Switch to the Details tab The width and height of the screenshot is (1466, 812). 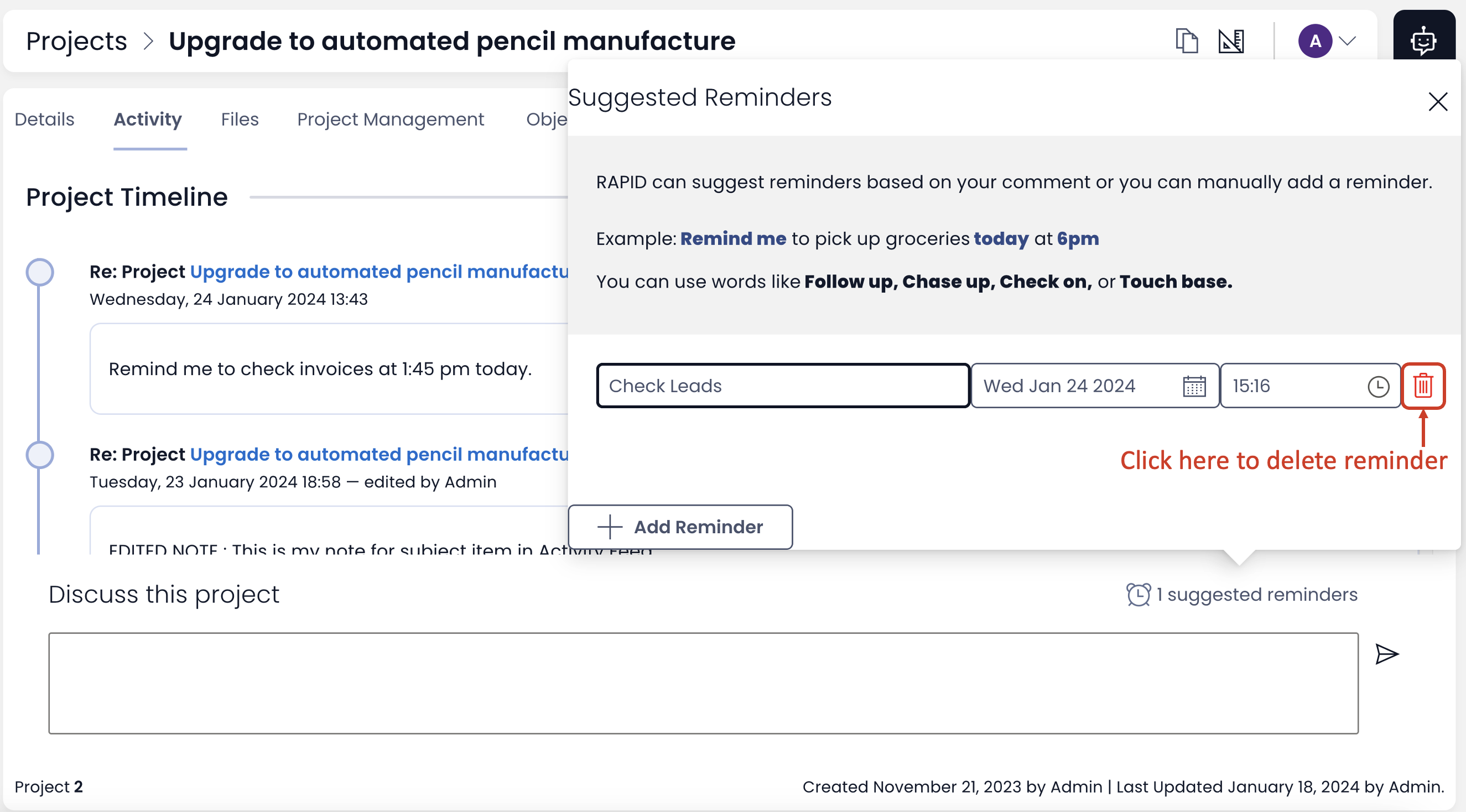pos(45,118)
